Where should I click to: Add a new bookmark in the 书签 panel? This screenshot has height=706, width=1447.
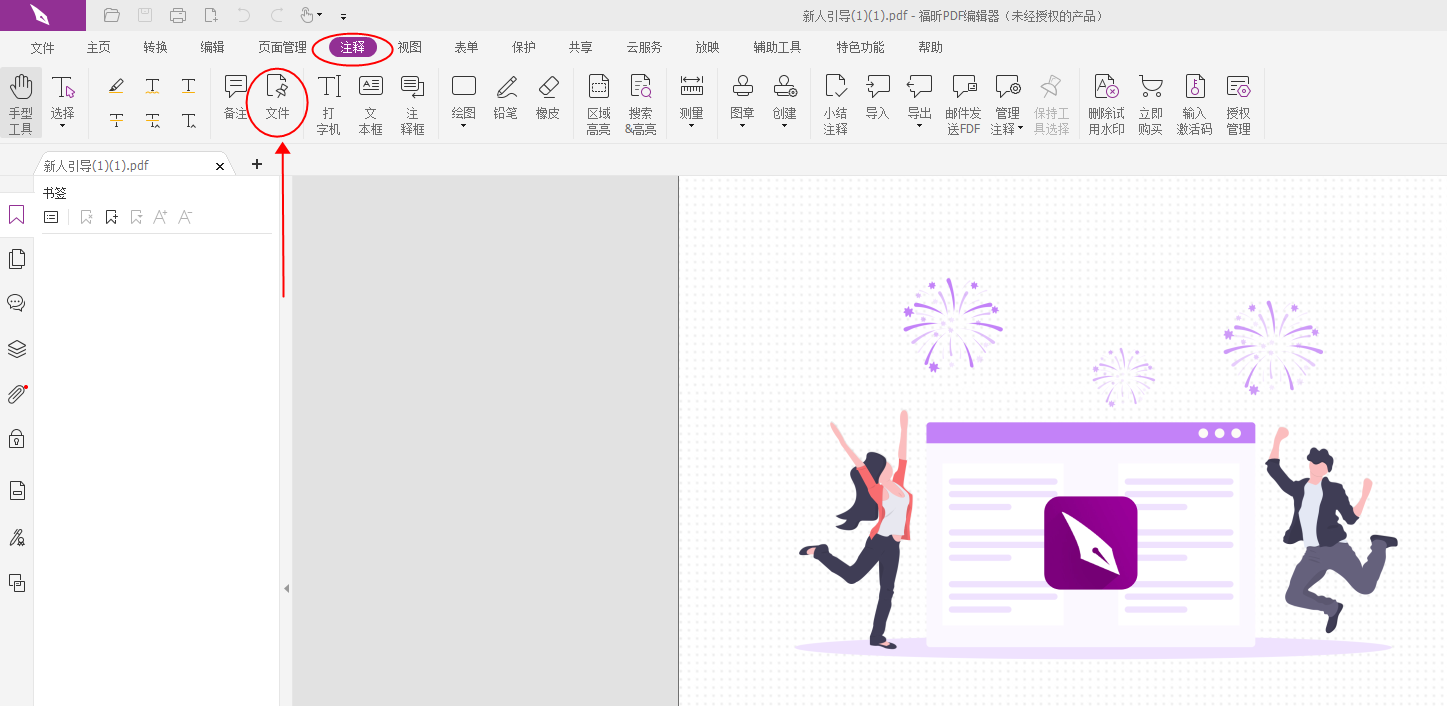click(111, 216)
